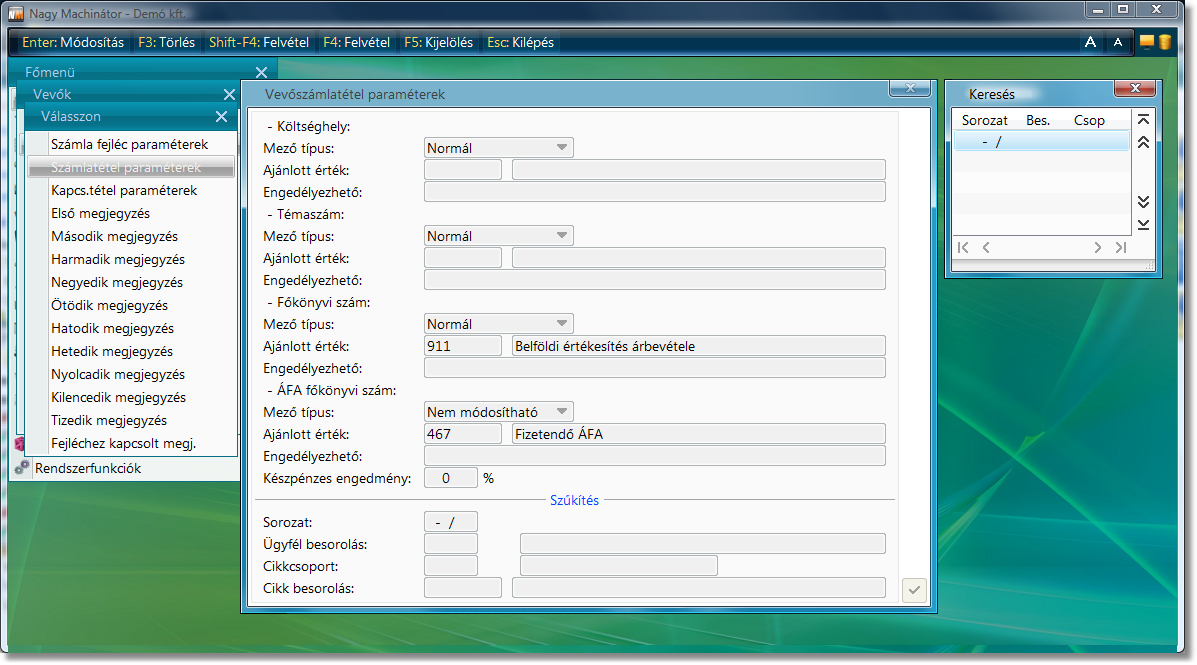Step left in Keresés navigator
The image size is (1197, 665).
click(986, 247)
